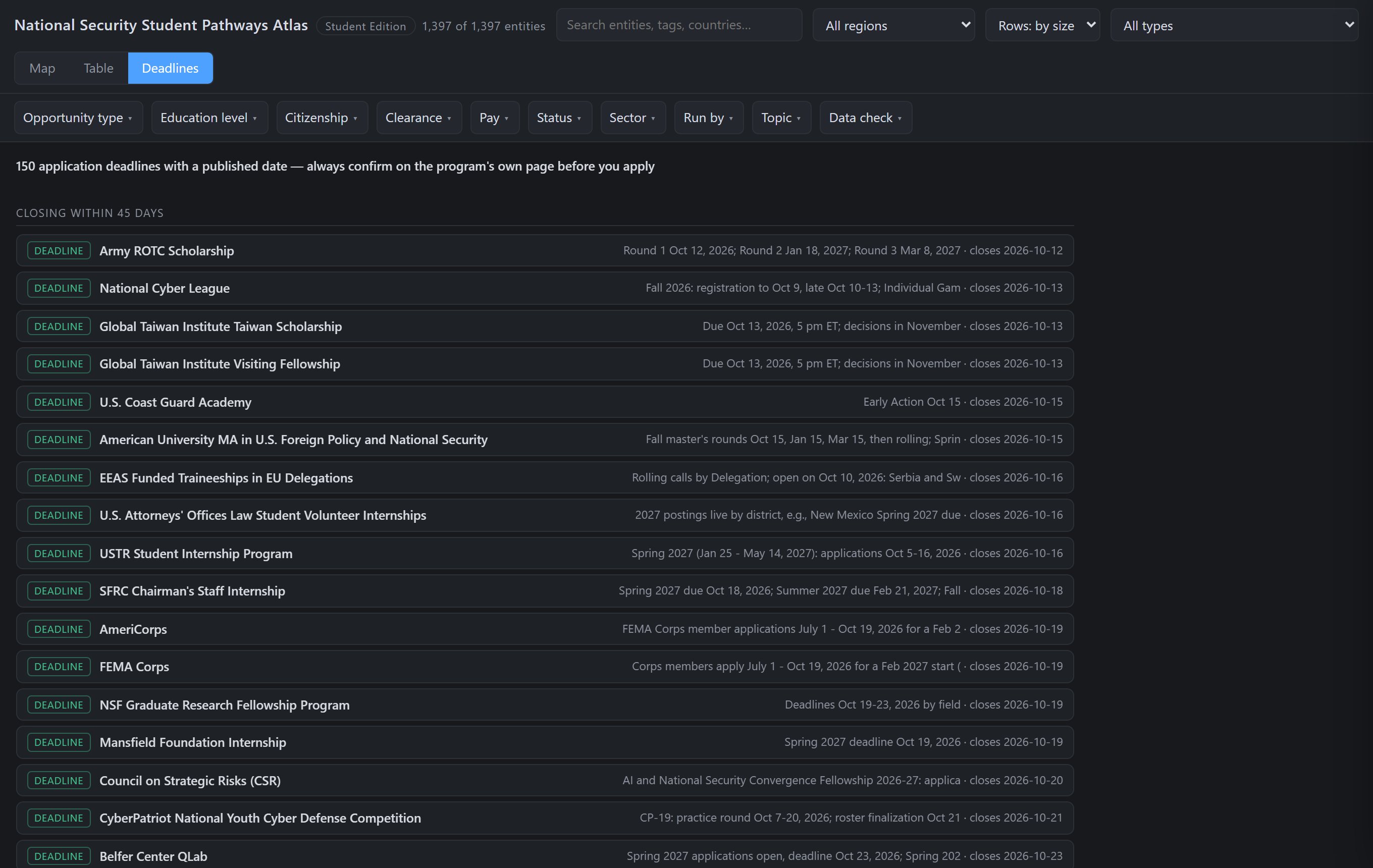Open U.S. Coast Guard Academy entry
This screenshot has height=868, width=1373.
coord(545,402)
